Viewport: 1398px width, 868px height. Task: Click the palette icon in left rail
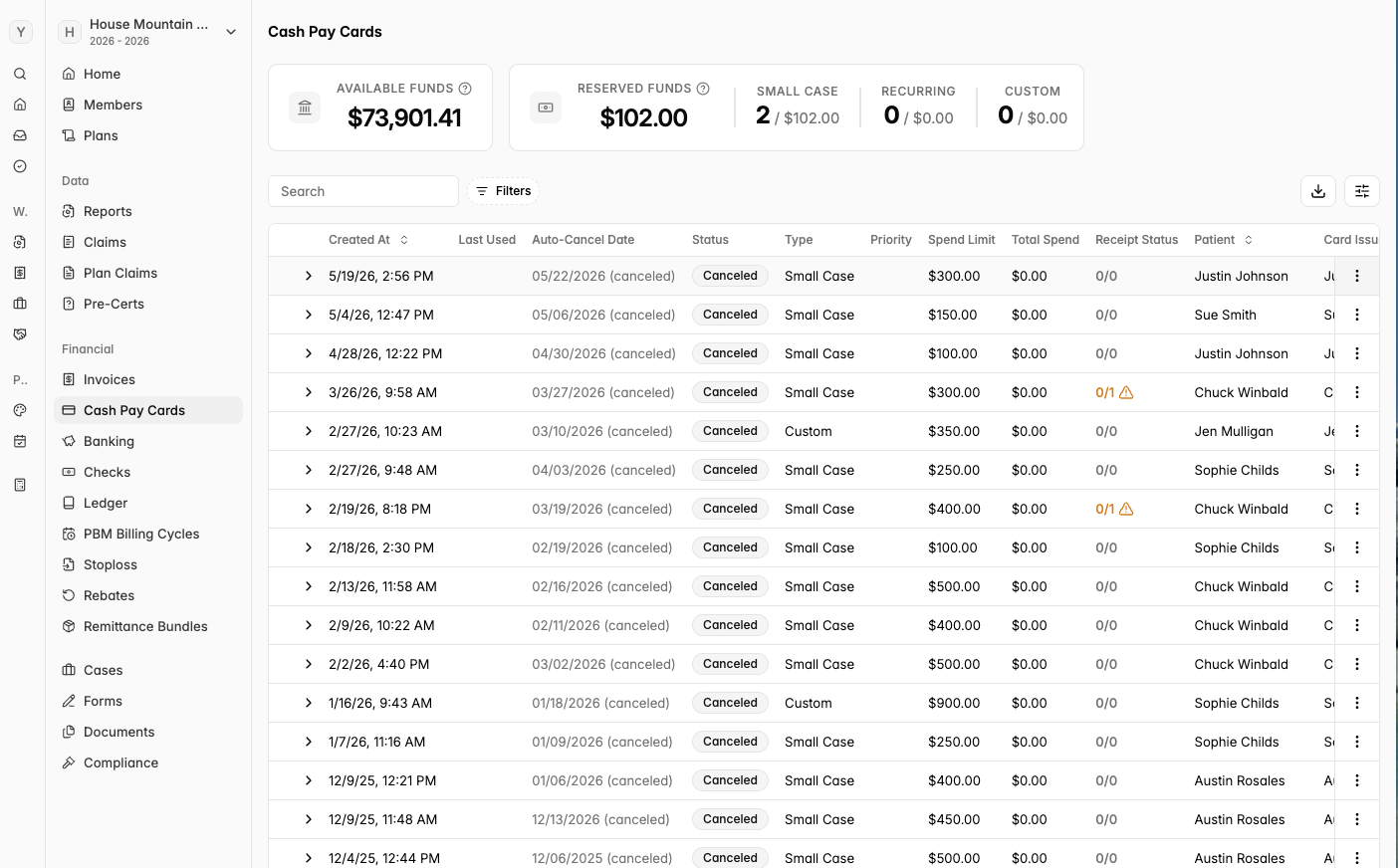(20, 410)
